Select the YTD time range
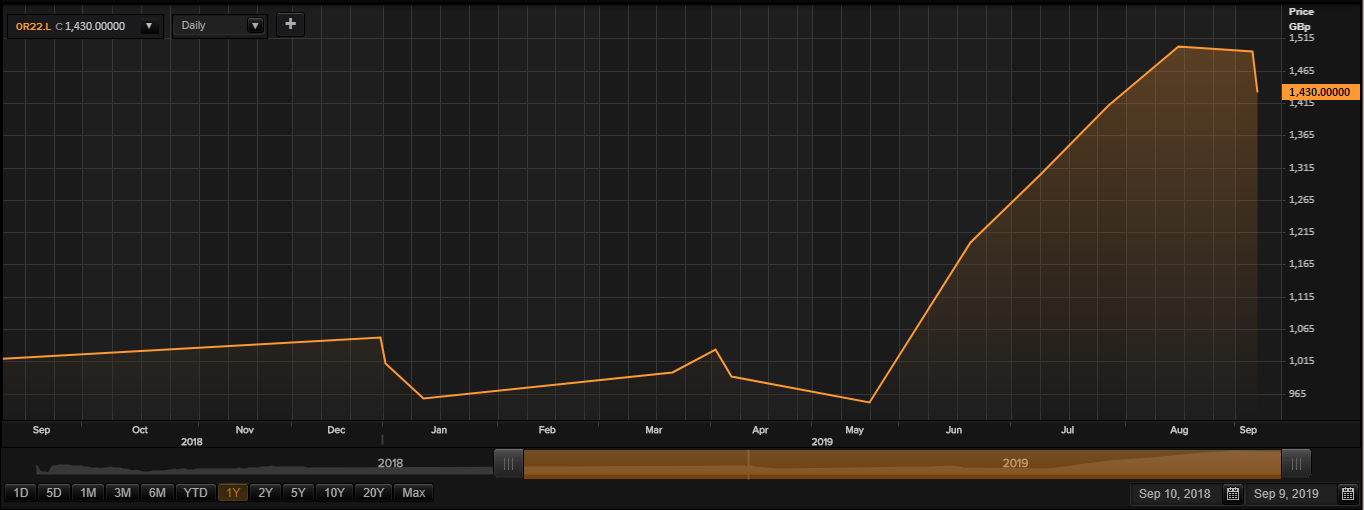This screenshot has width=1364, height=510. 196,493
